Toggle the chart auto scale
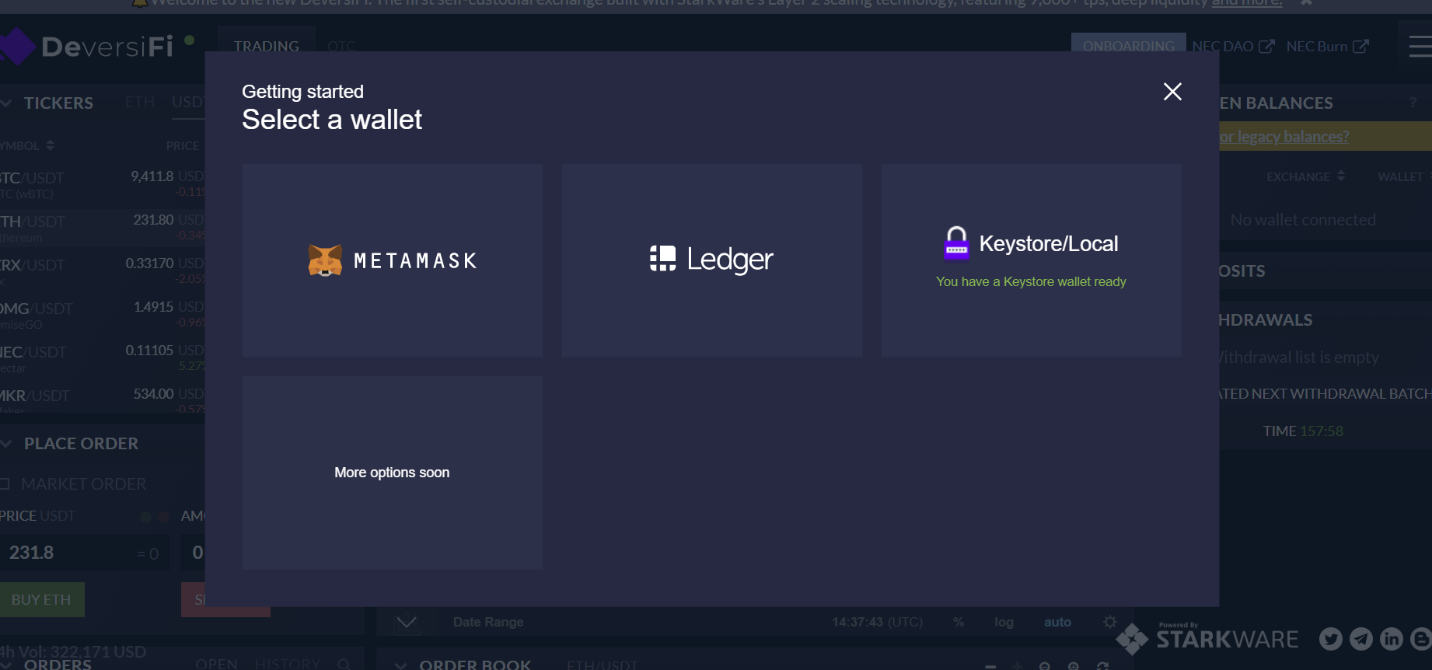 [1058, 622]
